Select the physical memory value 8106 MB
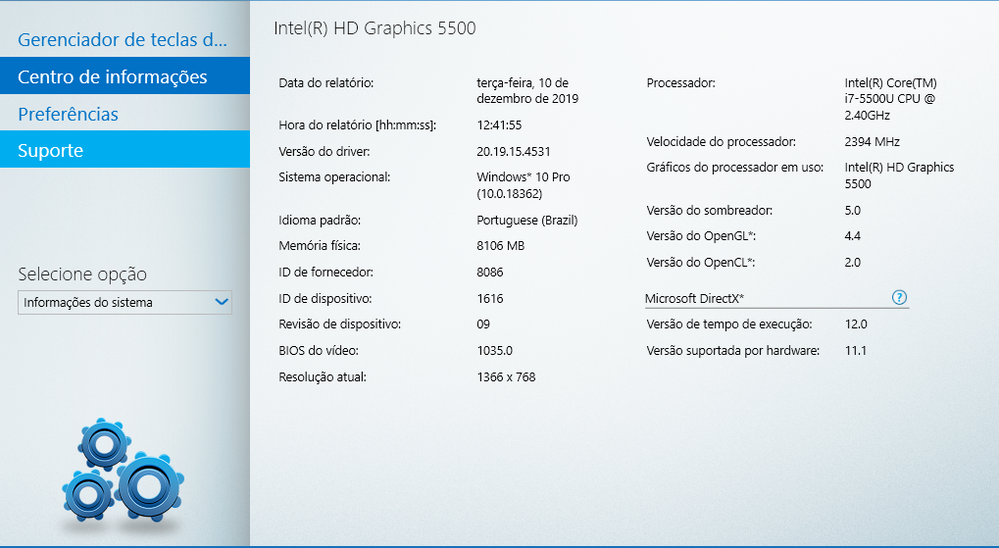Screen dimensions: 999x548 click(x=500, y=246)
